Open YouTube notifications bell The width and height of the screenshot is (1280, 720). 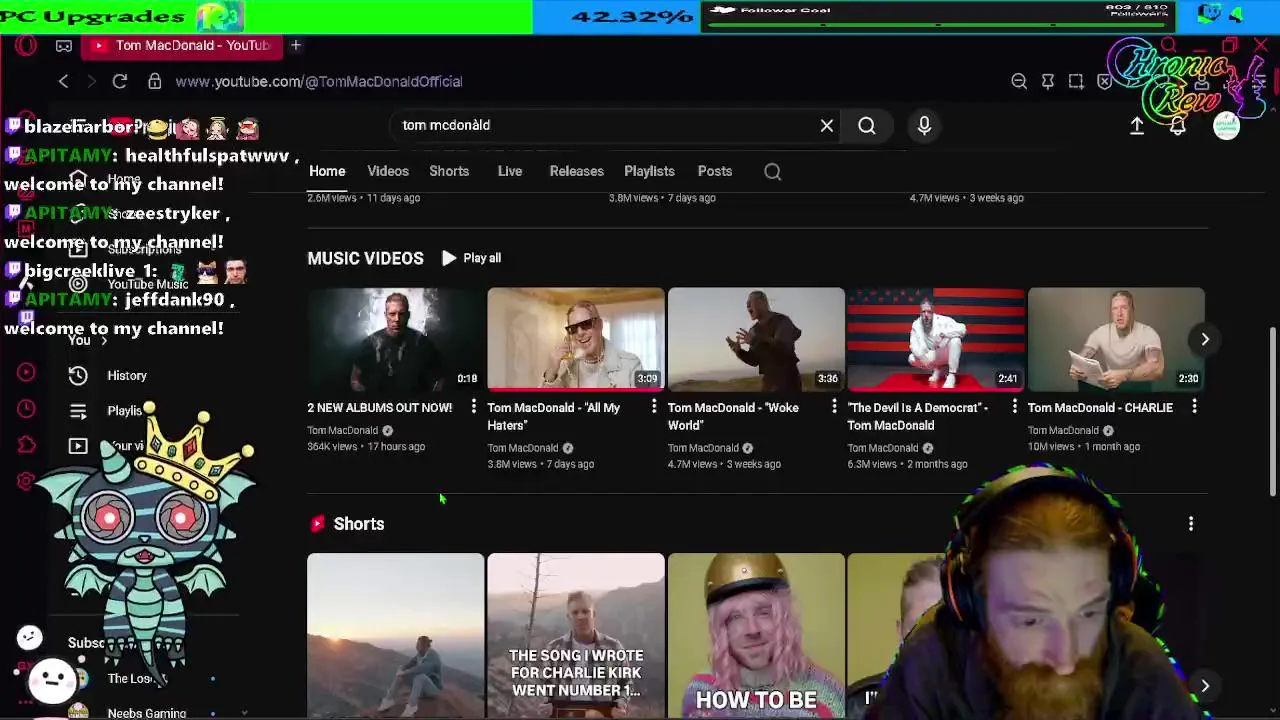(1178, 125)
